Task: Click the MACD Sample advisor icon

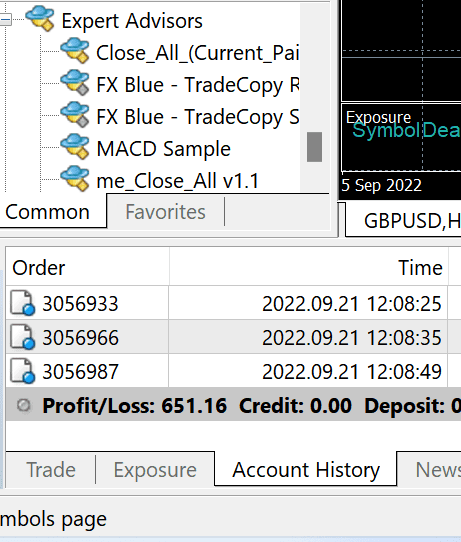Action: (75, 146)
